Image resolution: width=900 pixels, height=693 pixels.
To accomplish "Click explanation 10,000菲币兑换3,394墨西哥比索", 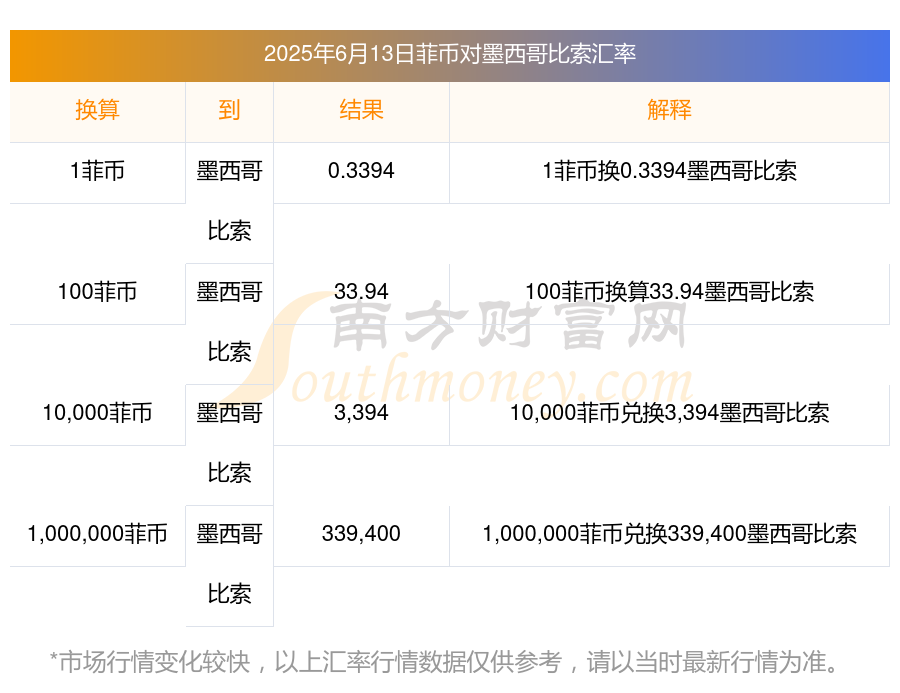I will click(x=669, y=413).
